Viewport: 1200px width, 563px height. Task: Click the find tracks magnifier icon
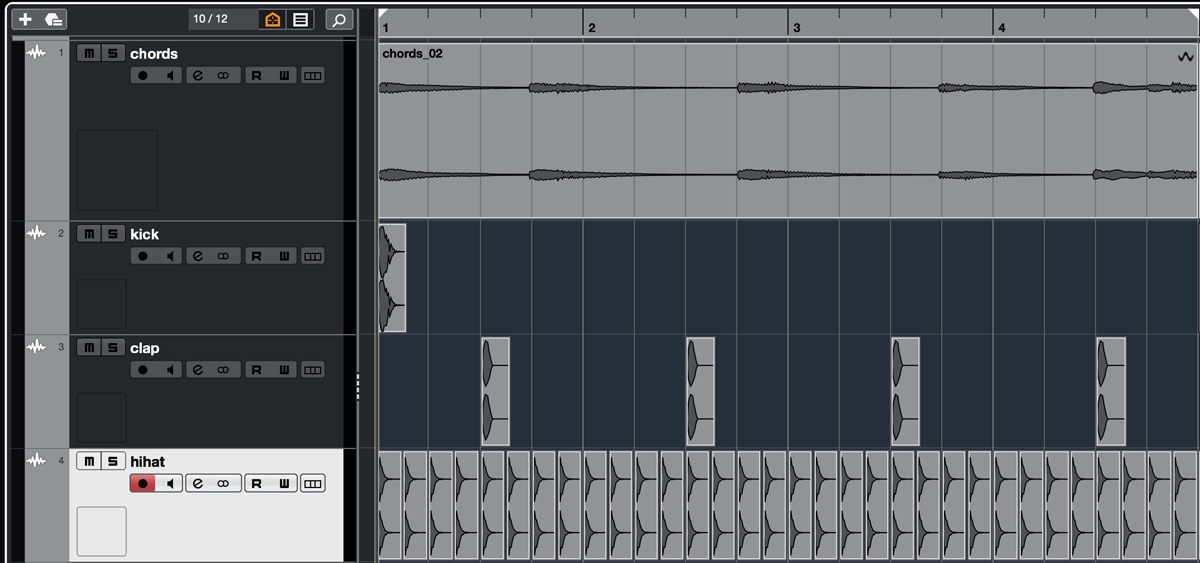(339, 19)
